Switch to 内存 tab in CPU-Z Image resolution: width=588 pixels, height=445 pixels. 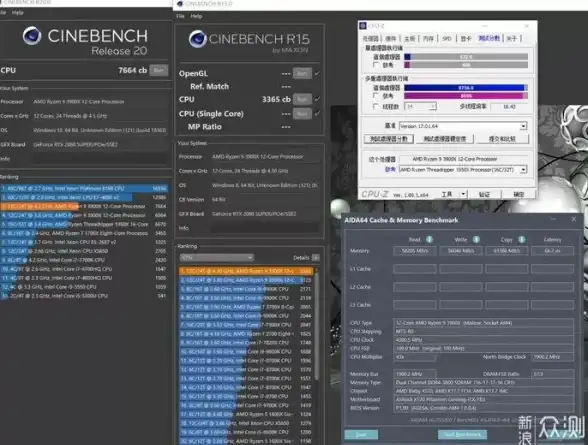tap(428, 38)
